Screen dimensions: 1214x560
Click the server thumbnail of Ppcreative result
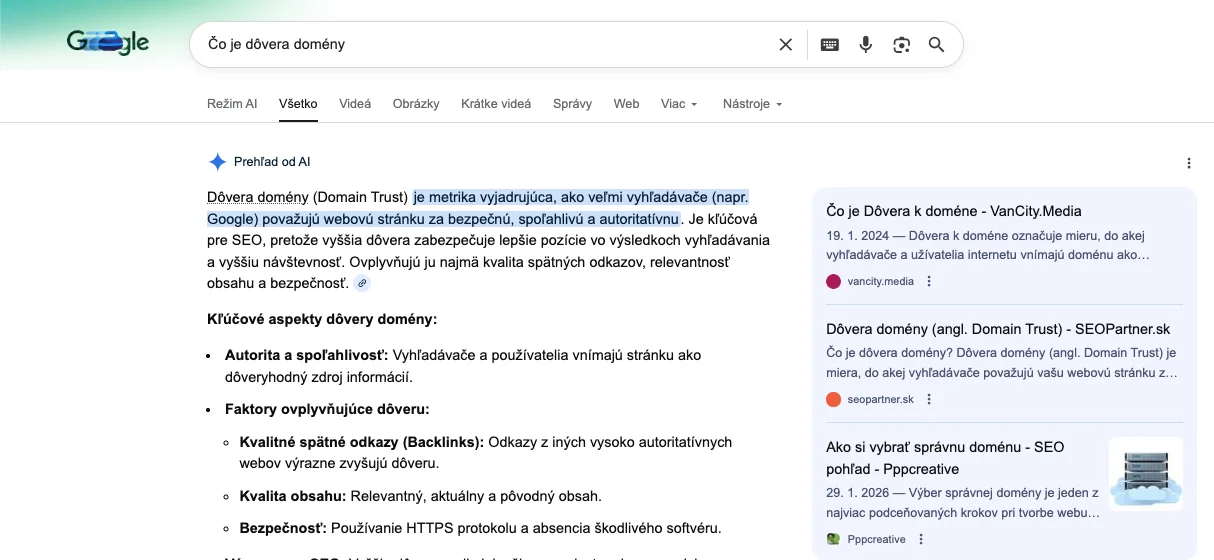click(x=1145, y=474)
